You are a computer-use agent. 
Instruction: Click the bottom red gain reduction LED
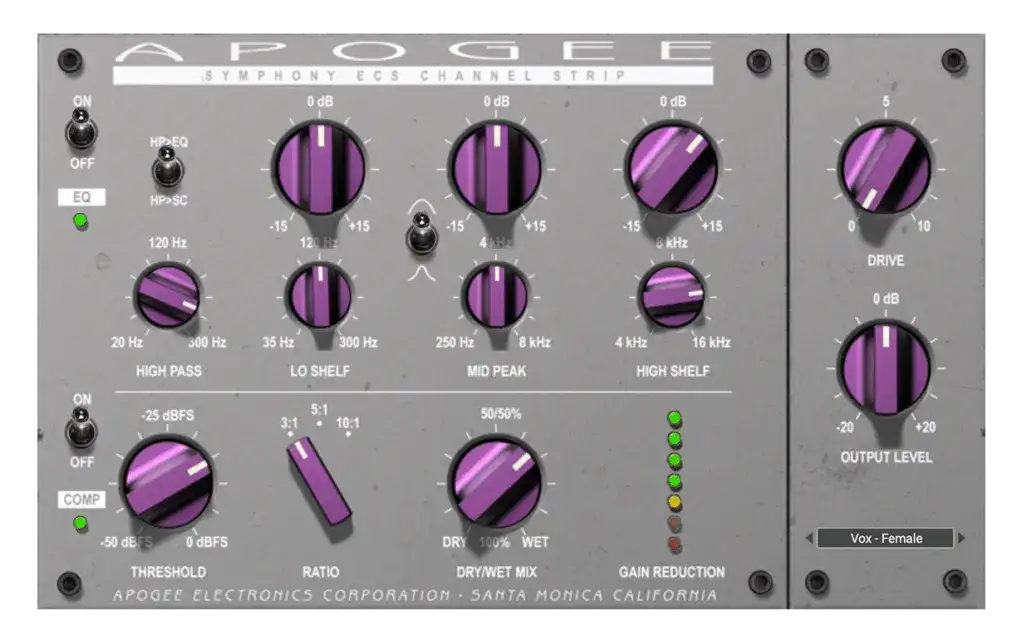[675, 544]
